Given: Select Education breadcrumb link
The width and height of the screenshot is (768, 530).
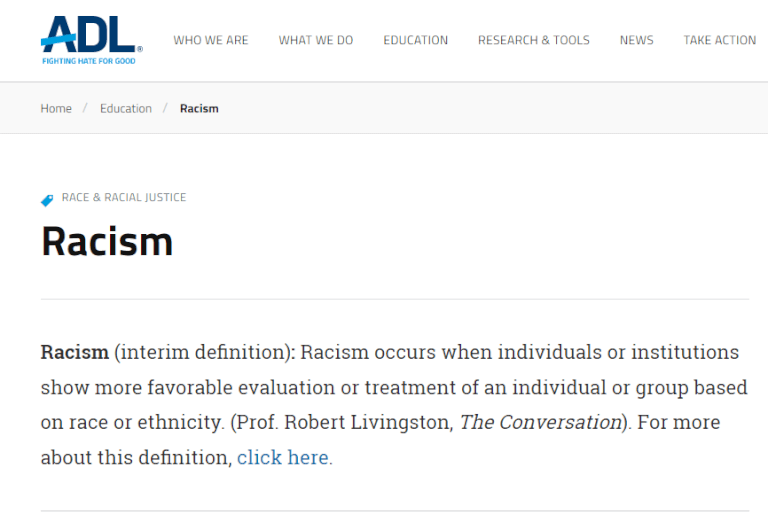Looking at the screenshot, I should point(126,108).
